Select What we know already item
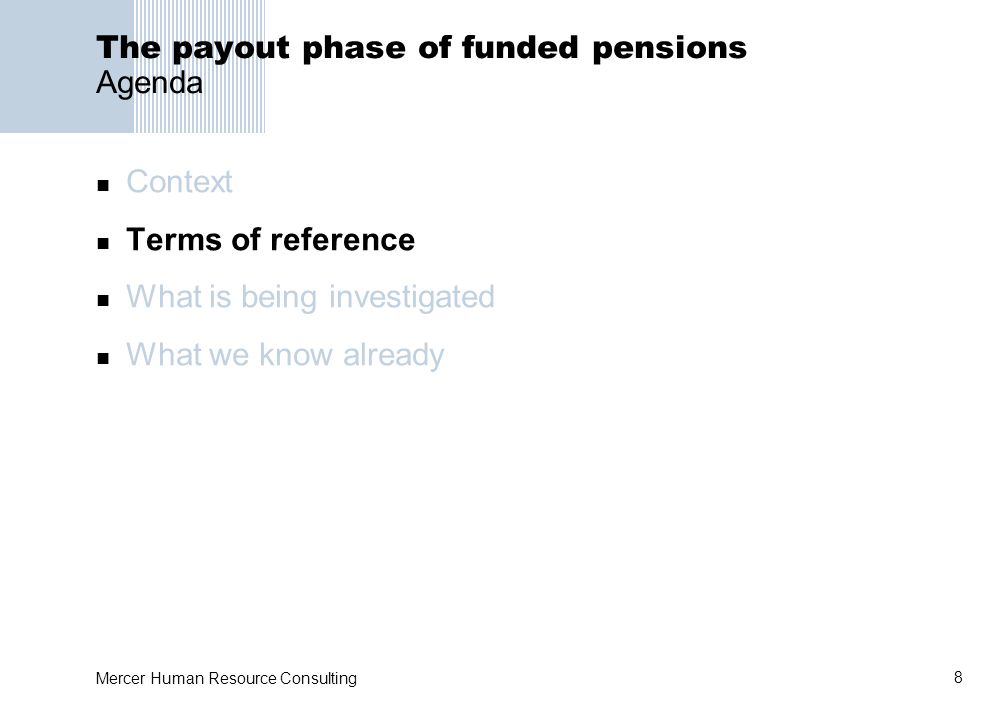This screenshot has width=1008, height=720. (x=285, y=355)
